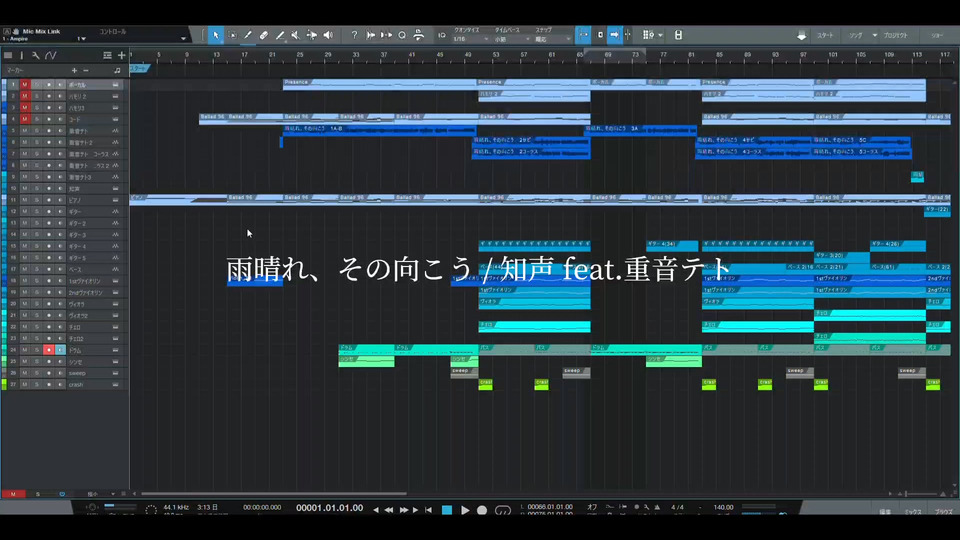Toggle the automation curve display icon
Image resolution: width=960 pixels, height=540 pixels.
click(51, 55)
